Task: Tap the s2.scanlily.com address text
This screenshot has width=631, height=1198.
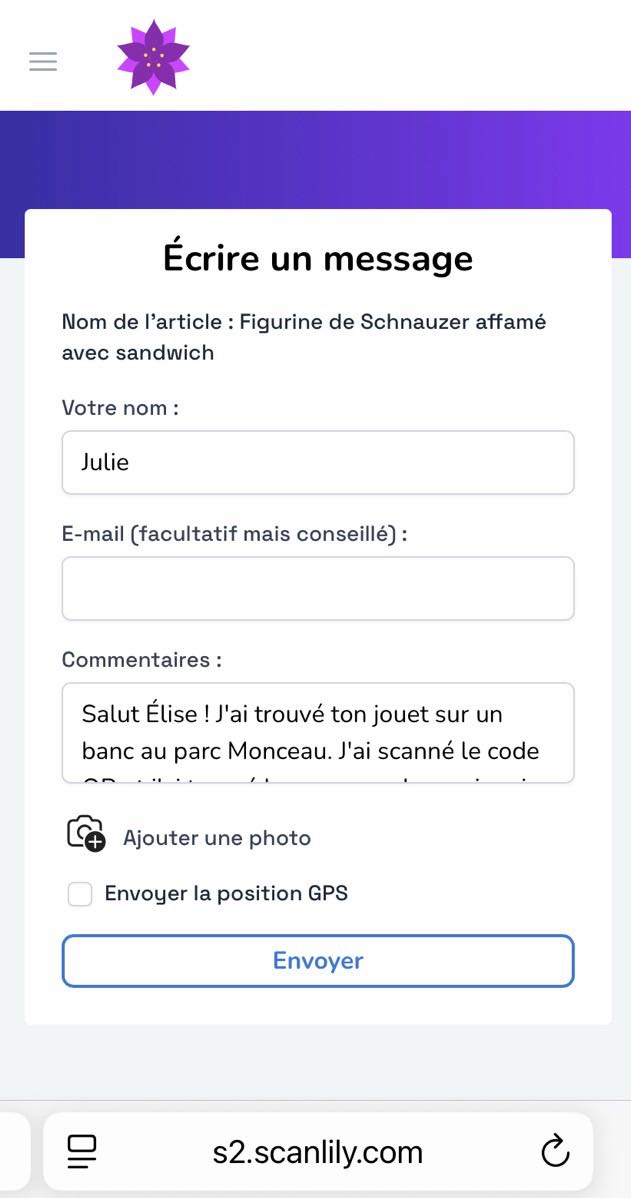Action: pyautogui.click(x=317, y=1152)
